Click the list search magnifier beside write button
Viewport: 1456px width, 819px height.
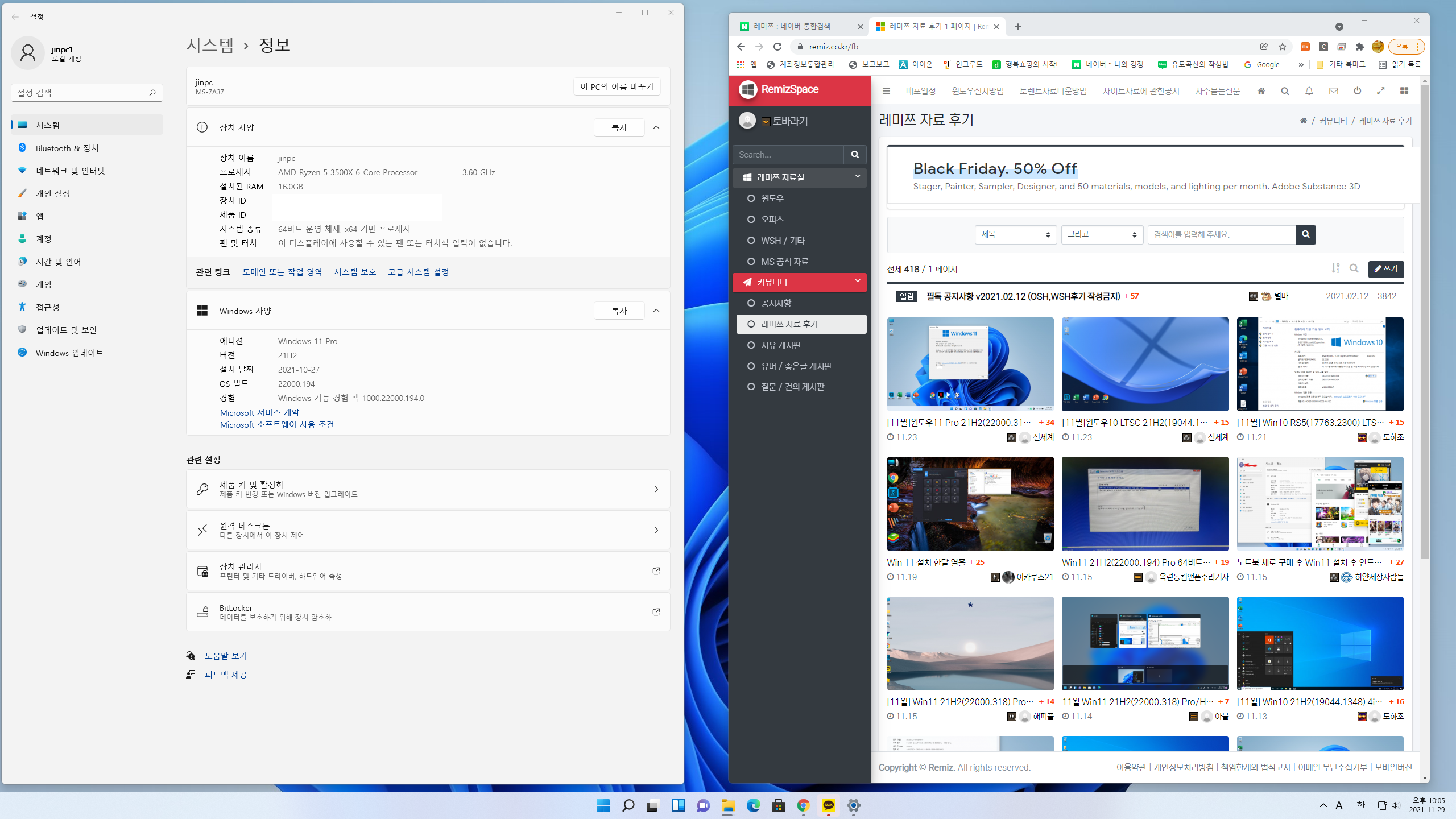click(1354, 268)
